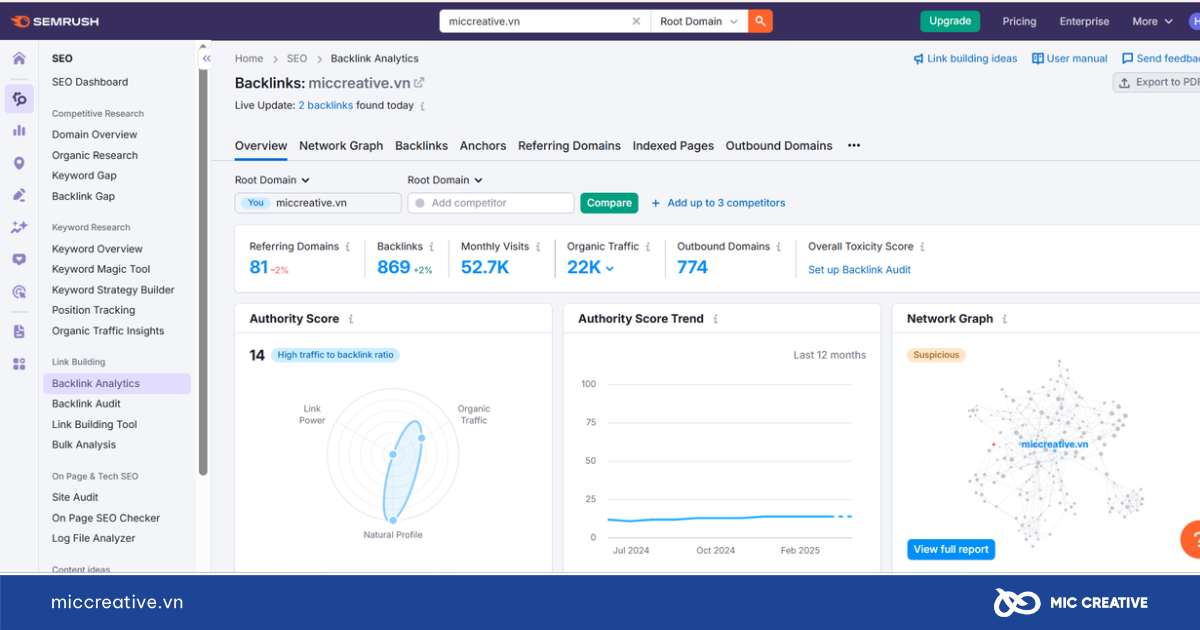
Task: Click info icon next to Network Graph title
Action: coord(1004,319)
